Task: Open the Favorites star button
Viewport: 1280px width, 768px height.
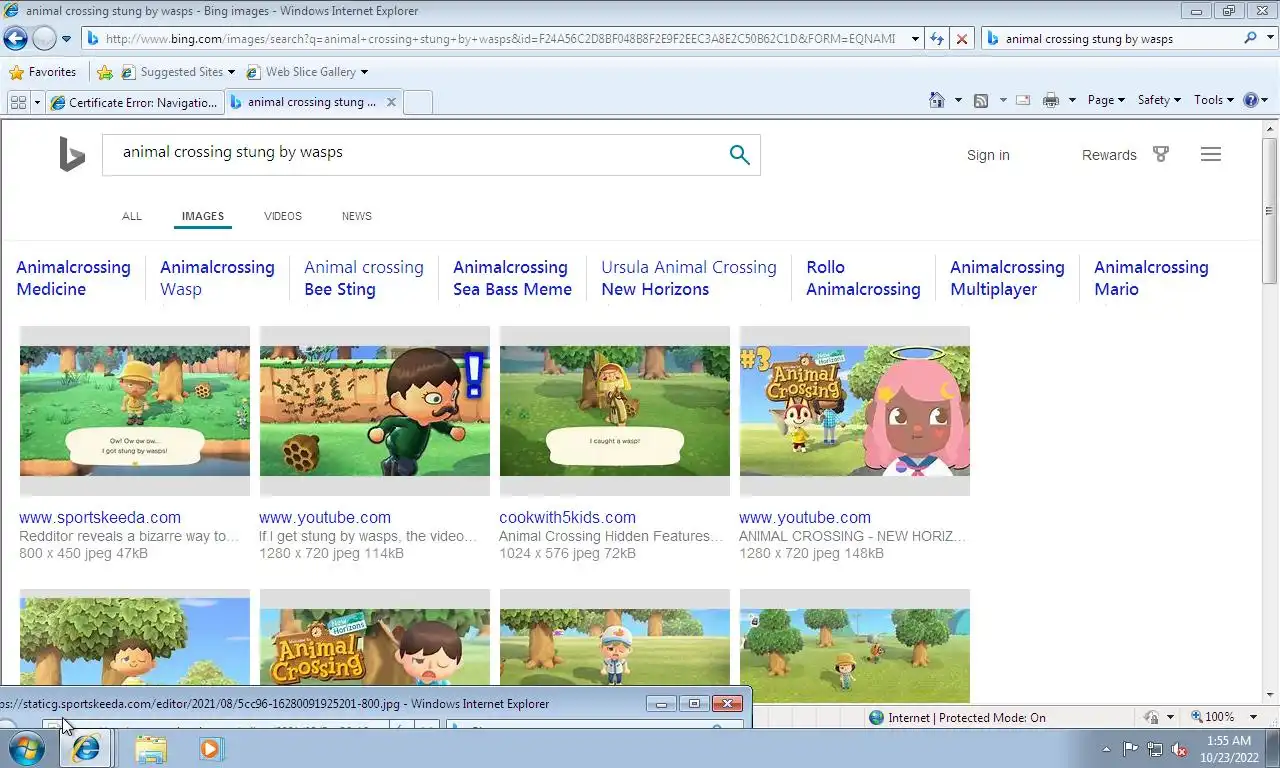Action: coord(42,72)
